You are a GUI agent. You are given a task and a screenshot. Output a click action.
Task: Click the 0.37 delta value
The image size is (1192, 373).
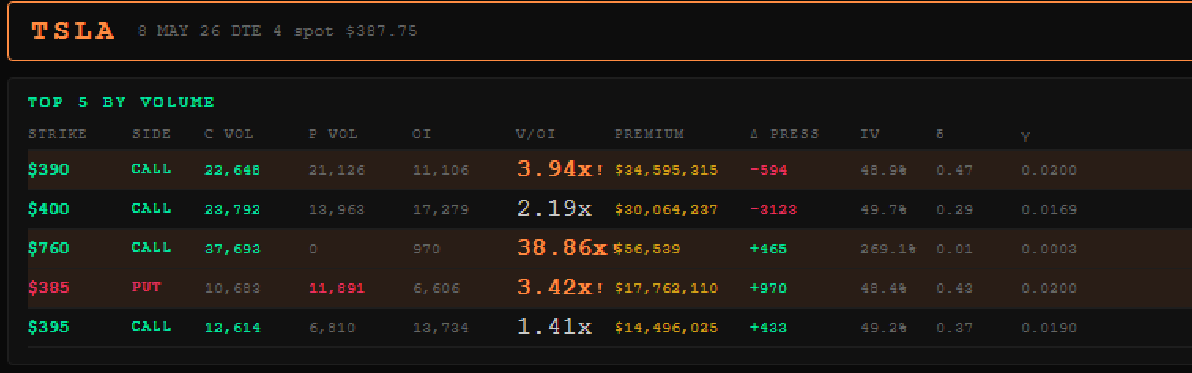(955, 328)
